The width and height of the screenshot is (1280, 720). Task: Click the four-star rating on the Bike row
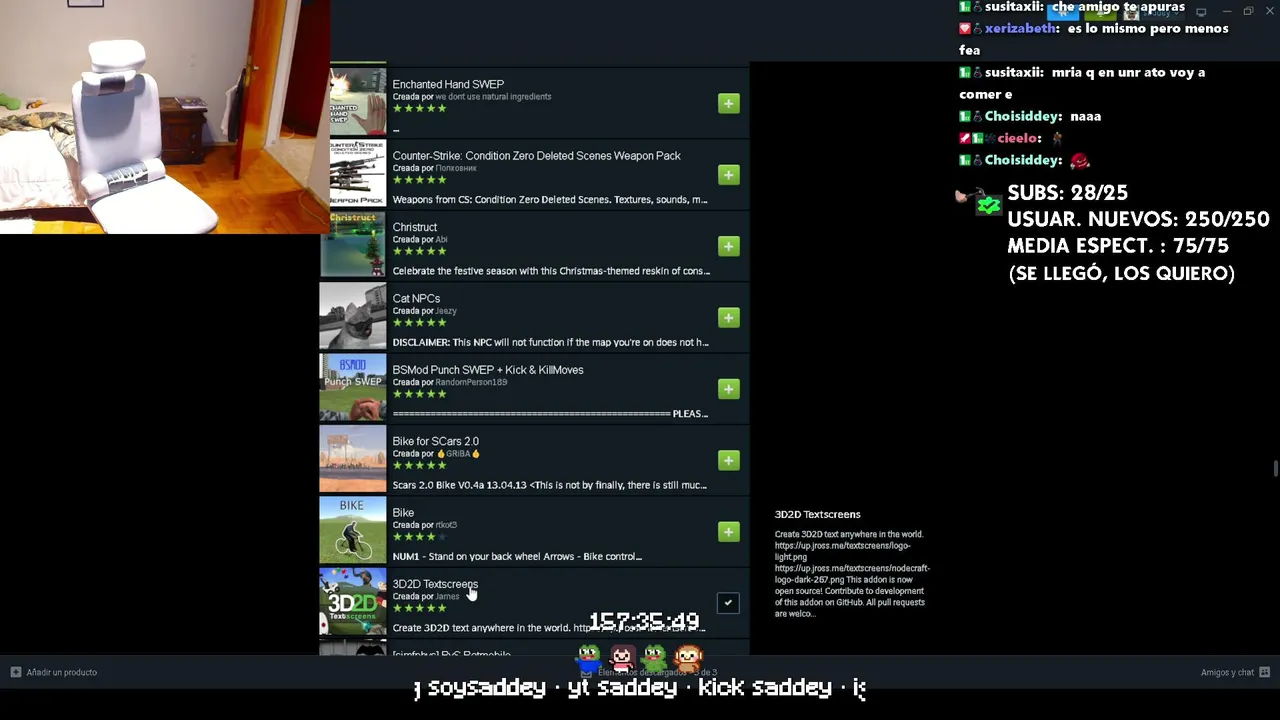tap(420, 537)
